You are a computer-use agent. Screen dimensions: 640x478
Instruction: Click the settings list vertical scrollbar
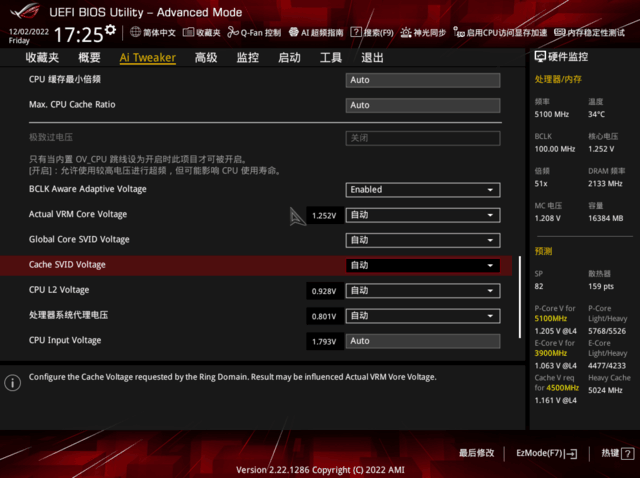point(519,296)
